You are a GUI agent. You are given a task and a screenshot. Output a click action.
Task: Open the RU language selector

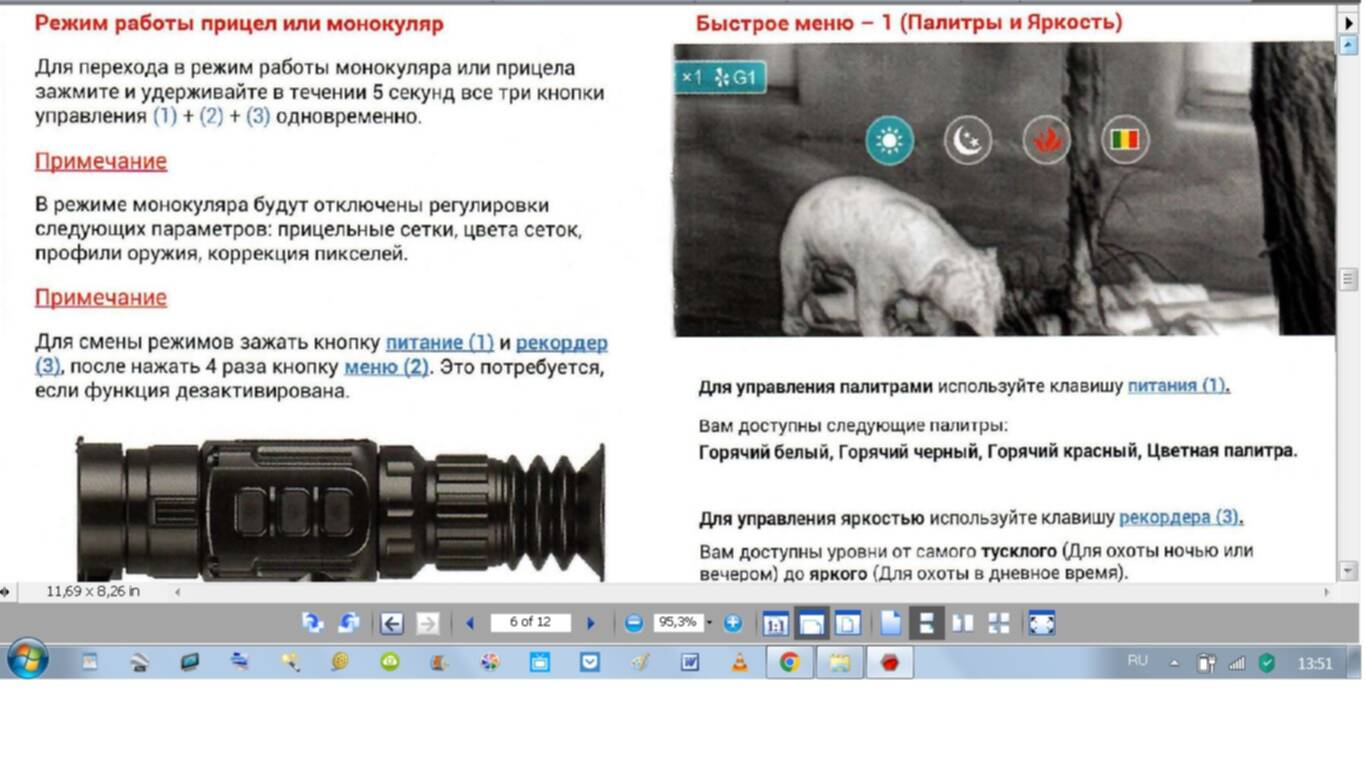click(1137, 661)
